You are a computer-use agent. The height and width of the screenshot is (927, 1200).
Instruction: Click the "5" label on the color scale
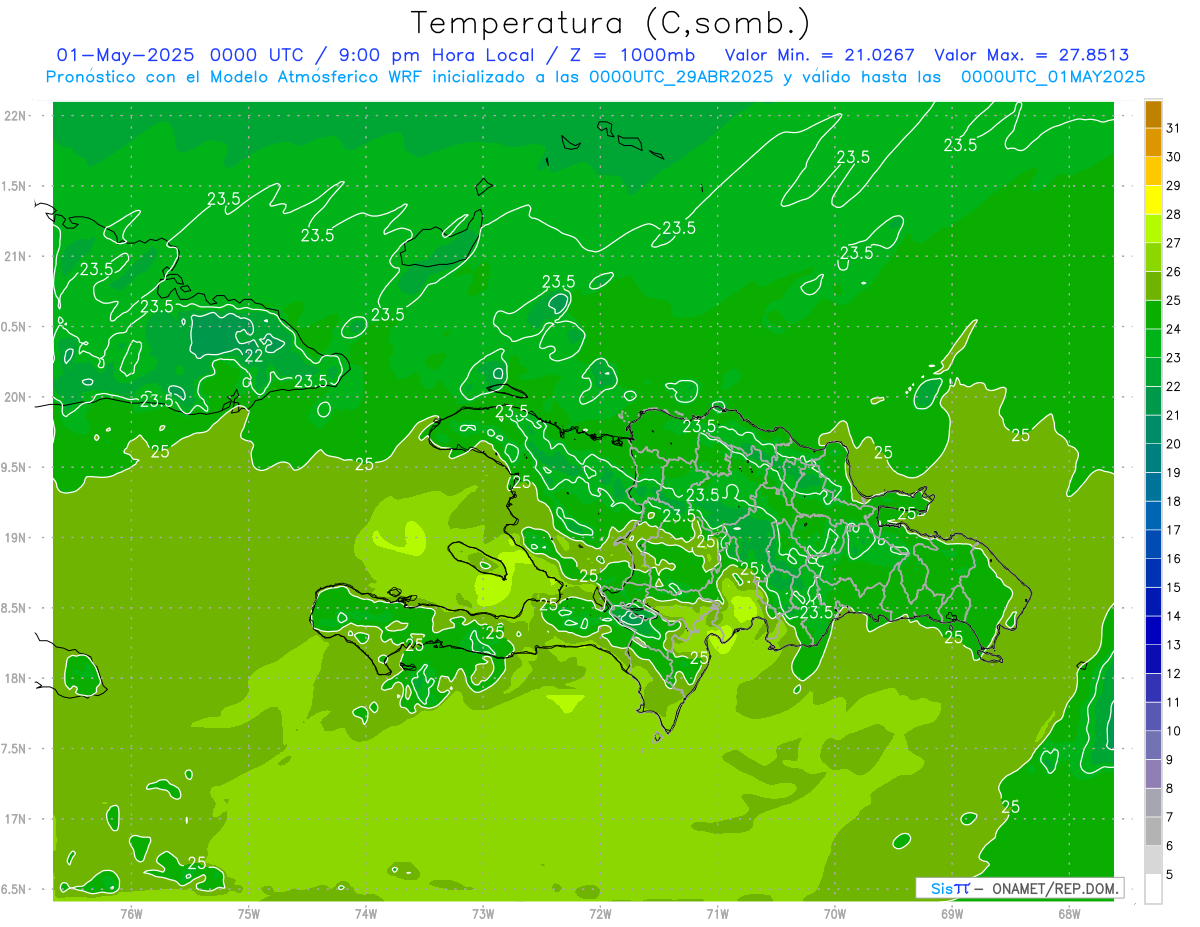point(1170,874)
